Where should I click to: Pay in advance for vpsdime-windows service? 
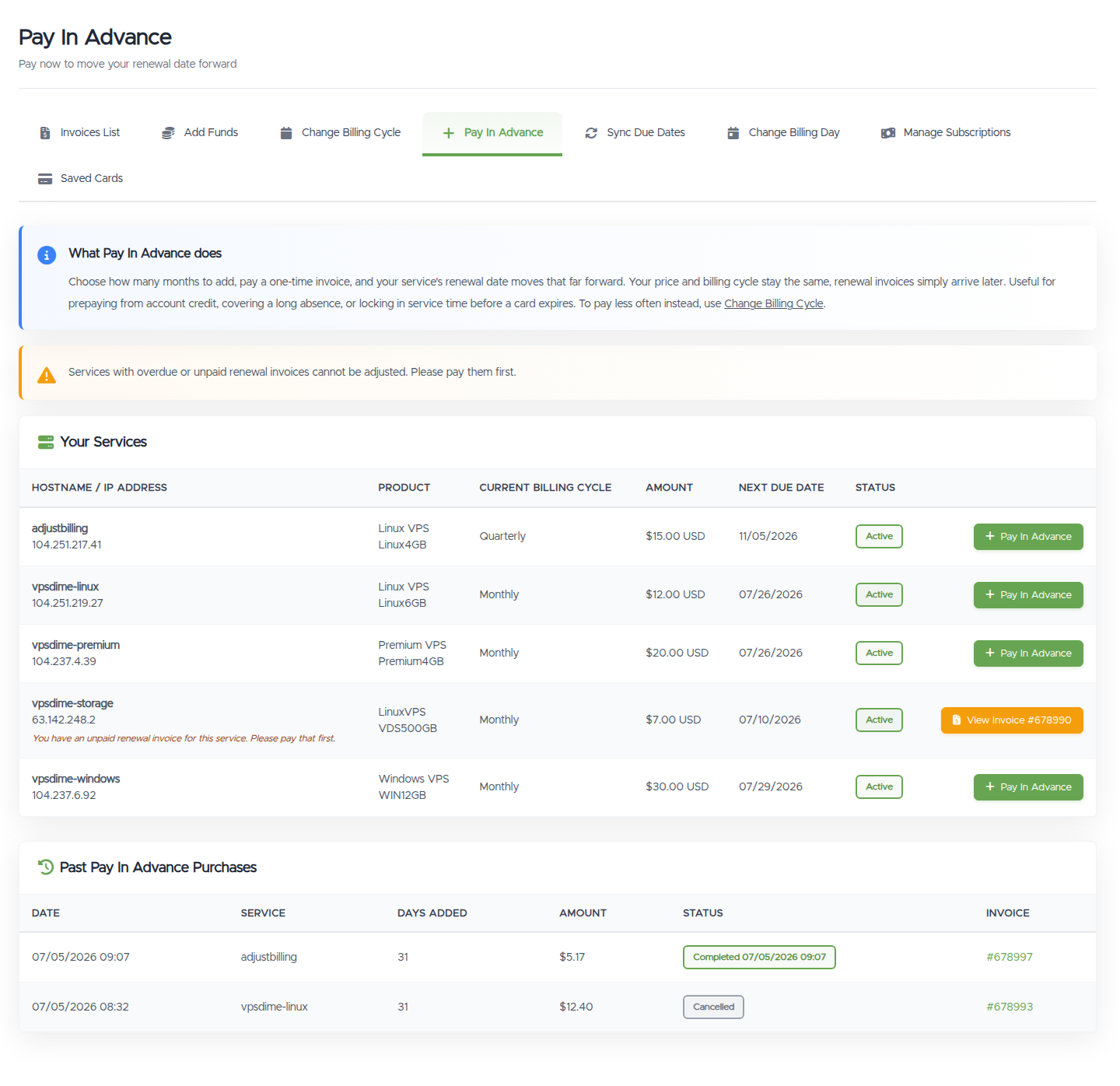tap(1028, 787)
